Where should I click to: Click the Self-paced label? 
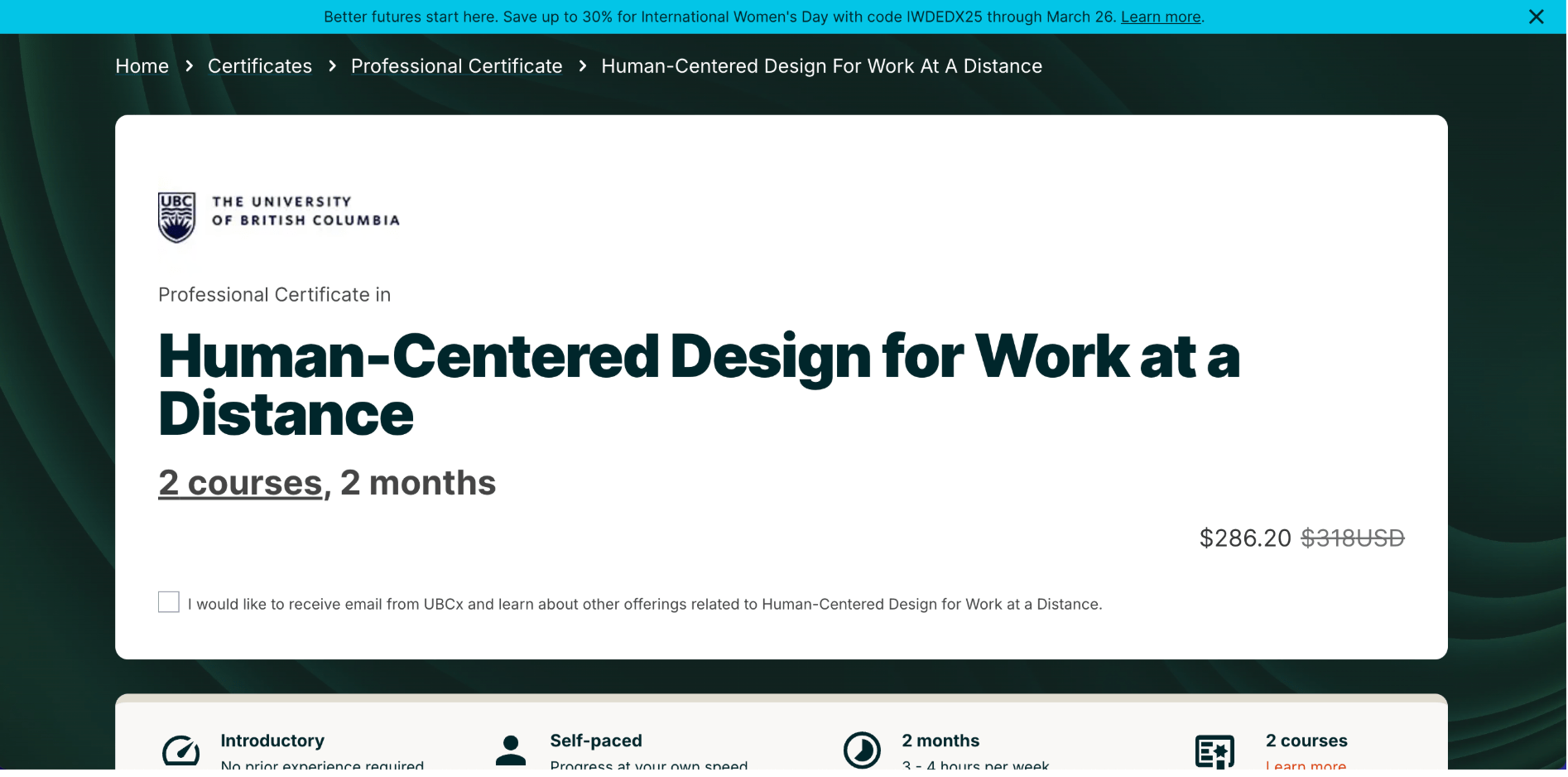pos(596,741)
